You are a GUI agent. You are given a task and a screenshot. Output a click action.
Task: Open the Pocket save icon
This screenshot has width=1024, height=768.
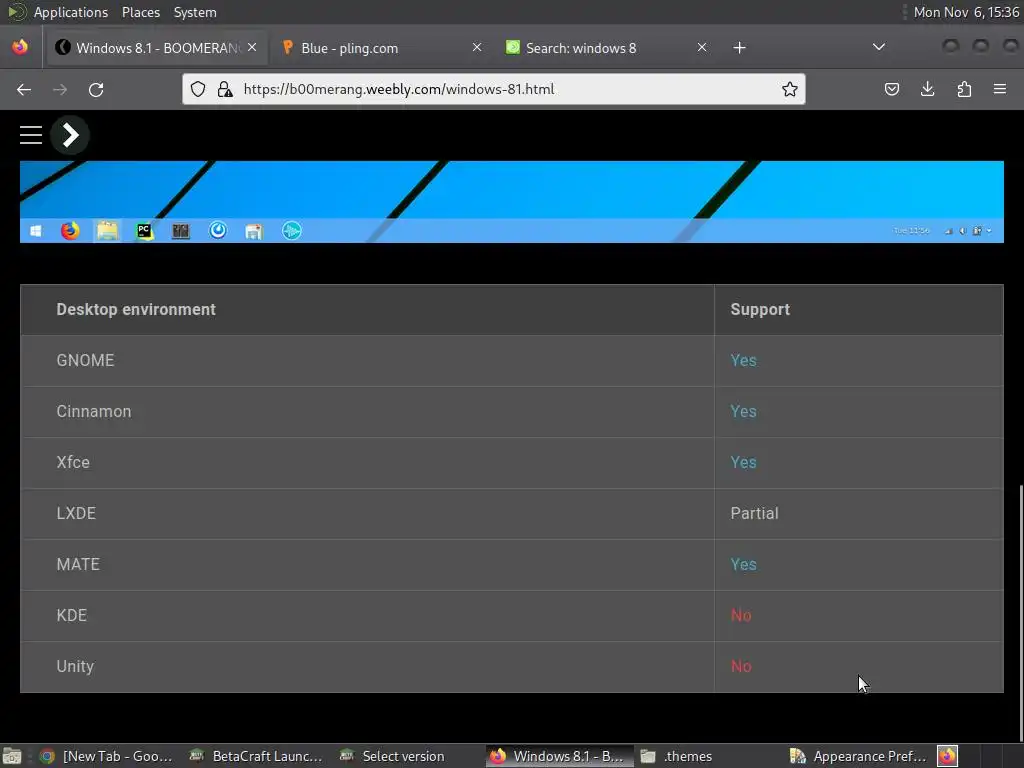[891, 89]
